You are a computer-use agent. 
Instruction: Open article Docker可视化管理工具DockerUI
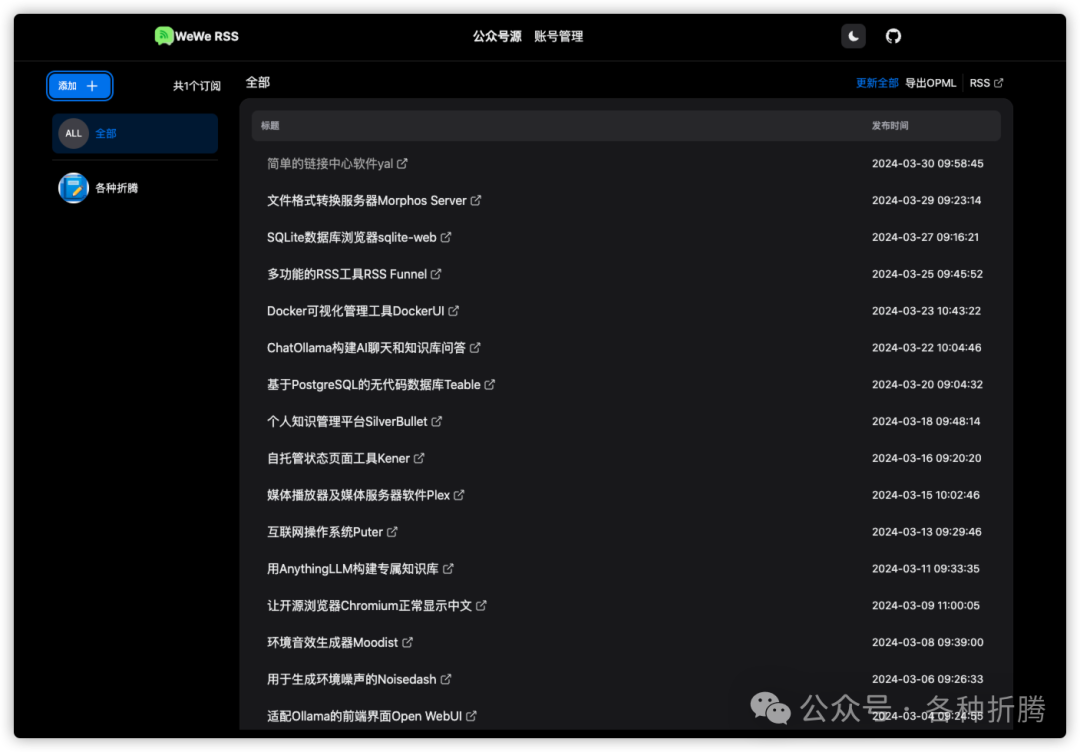tap(355, 311)
